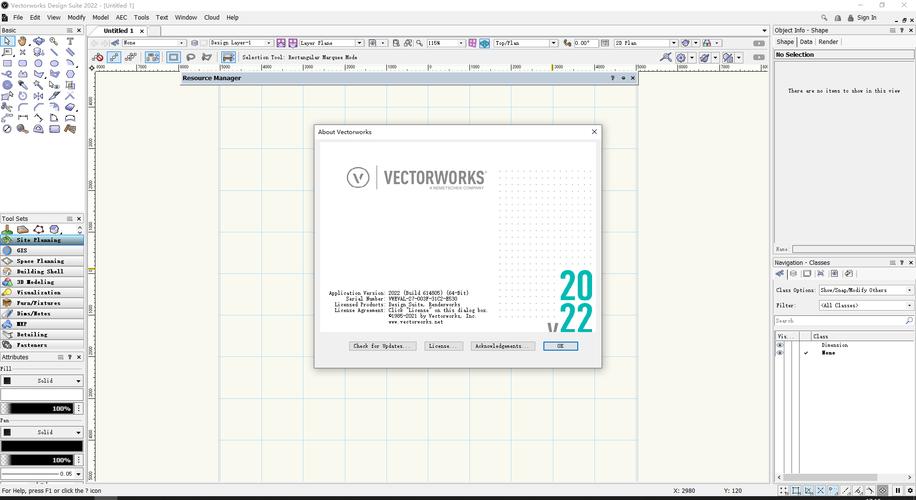Select the Polygon tool
916x500 pixels.
pyautogui.click(x=39, y=74)
